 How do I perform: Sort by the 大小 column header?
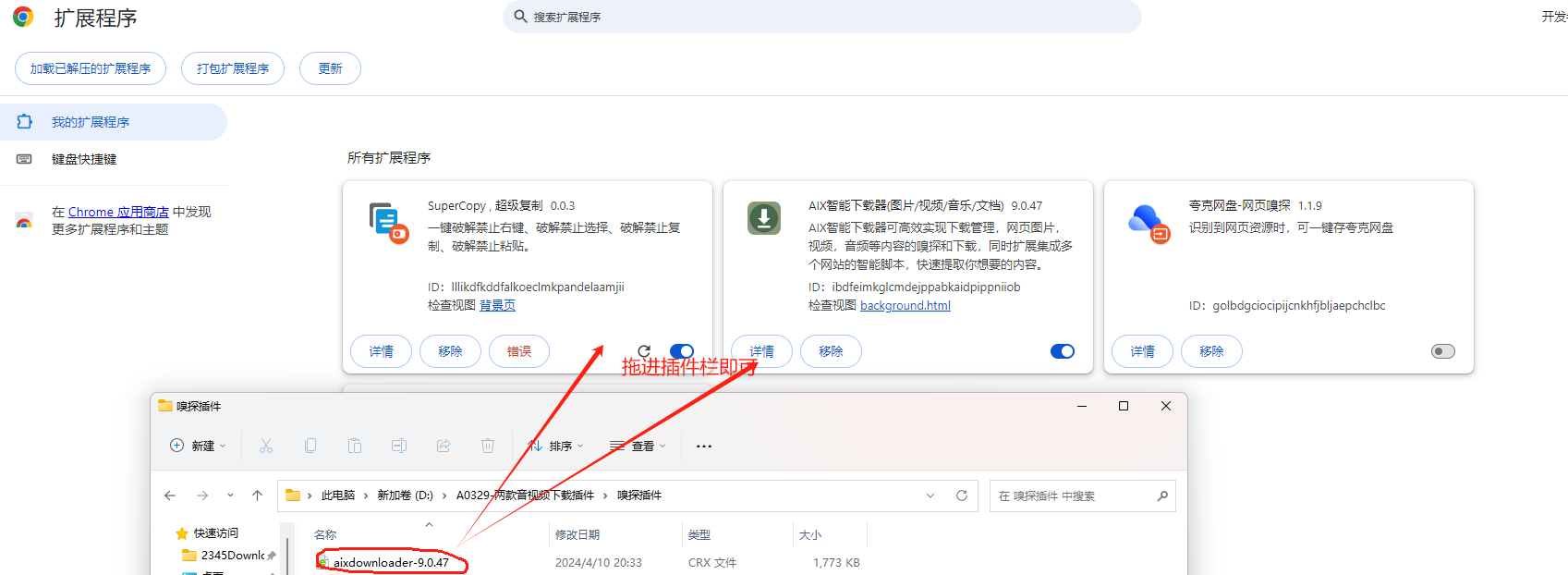810,534
